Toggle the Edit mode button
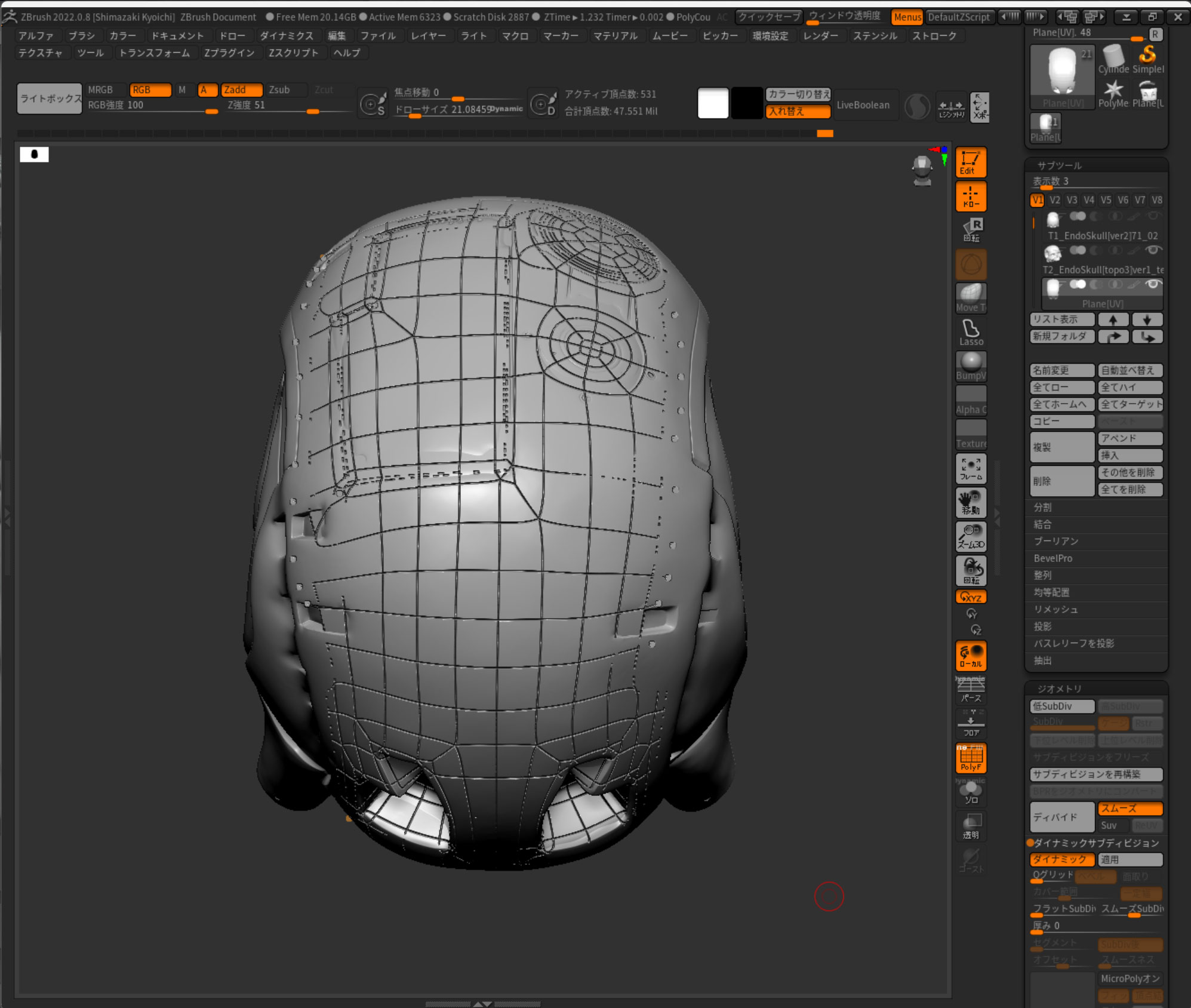Screen dimensions: 1191x1008 (971, 162)
